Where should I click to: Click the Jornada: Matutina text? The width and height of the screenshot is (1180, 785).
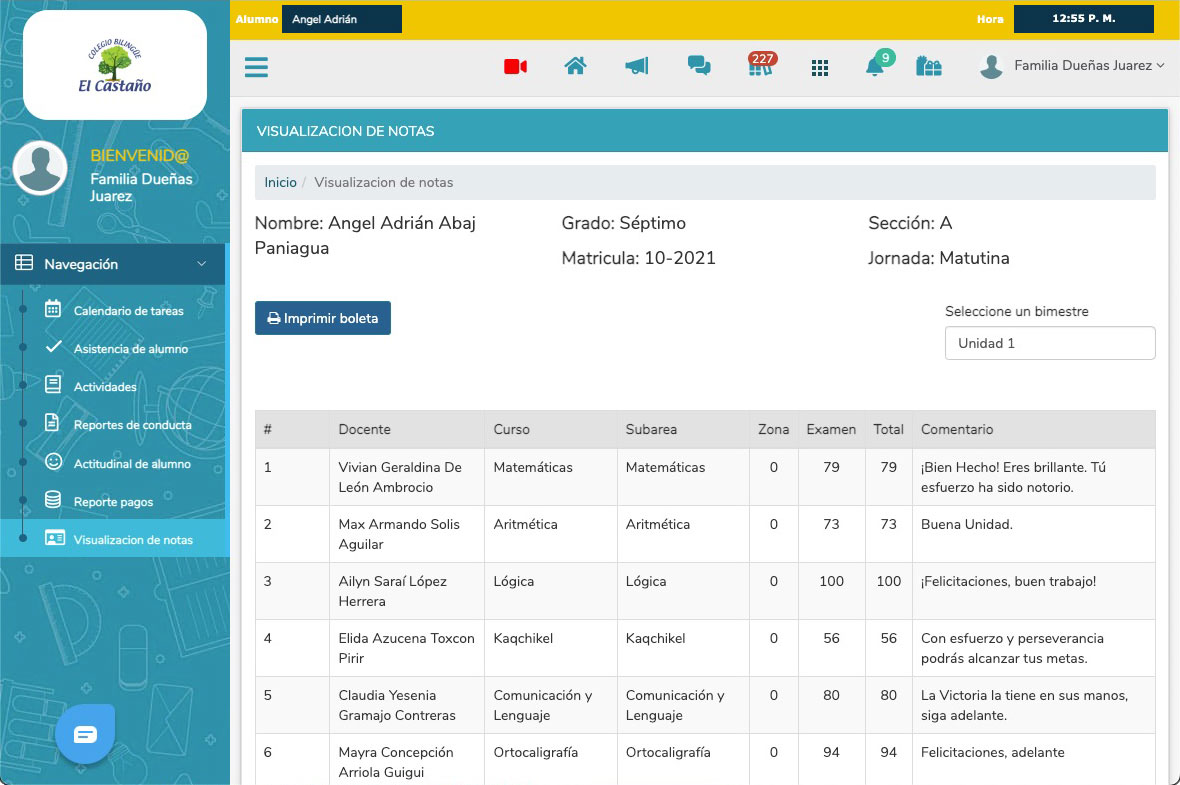pos(938,258)
